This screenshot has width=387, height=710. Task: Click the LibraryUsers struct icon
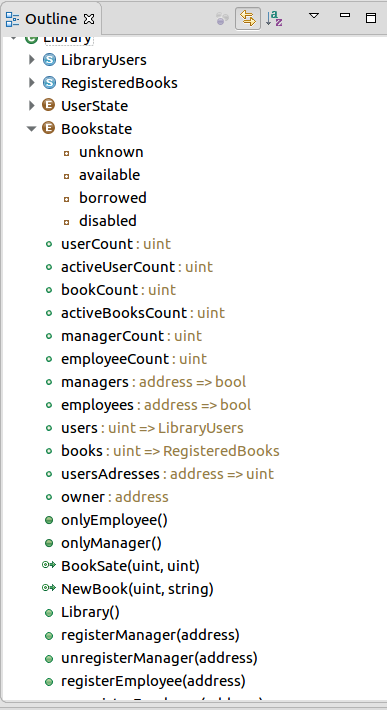tap(49, 59)
